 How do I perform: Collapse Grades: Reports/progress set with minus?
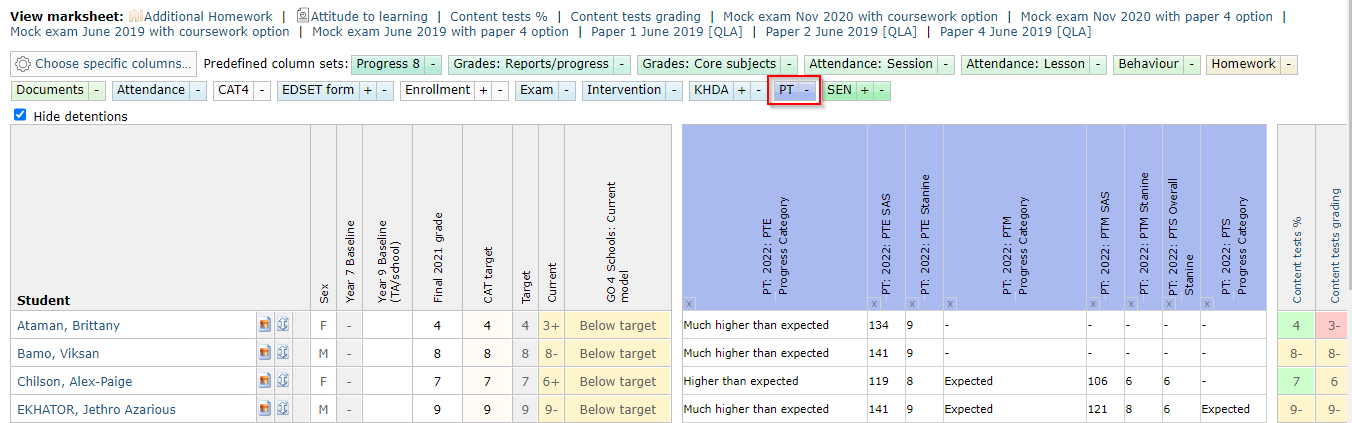point(621,64)
